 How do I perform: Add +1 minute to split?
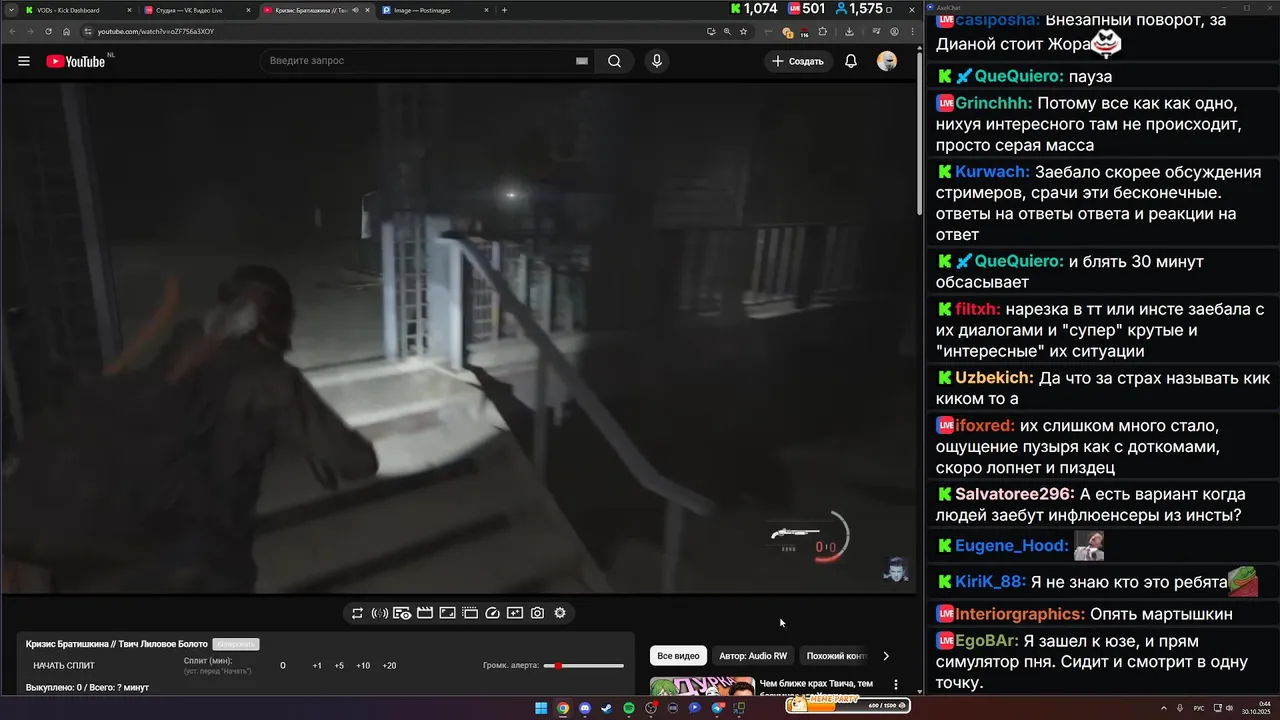[x=317, y=666]
